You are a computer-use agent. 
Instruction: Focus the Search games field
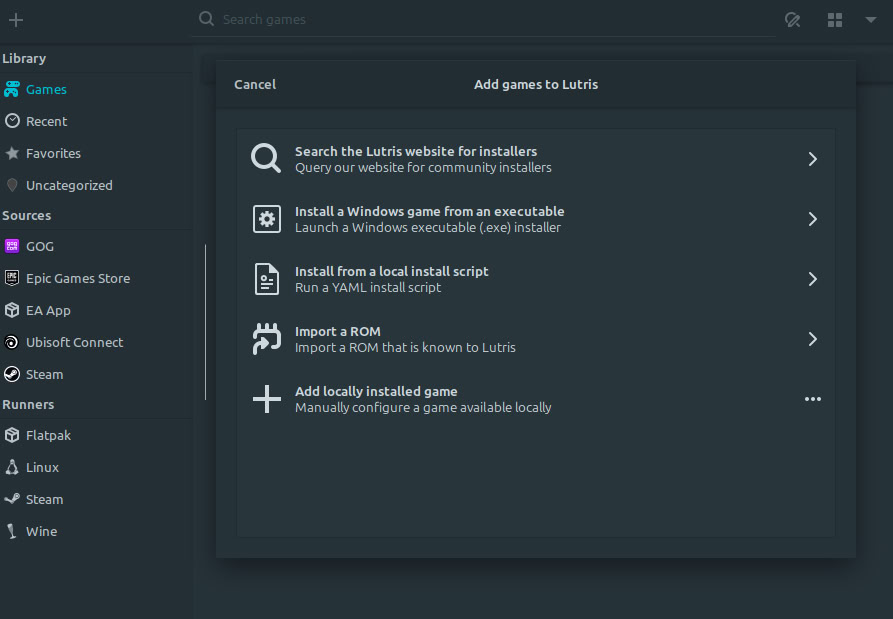484,19
